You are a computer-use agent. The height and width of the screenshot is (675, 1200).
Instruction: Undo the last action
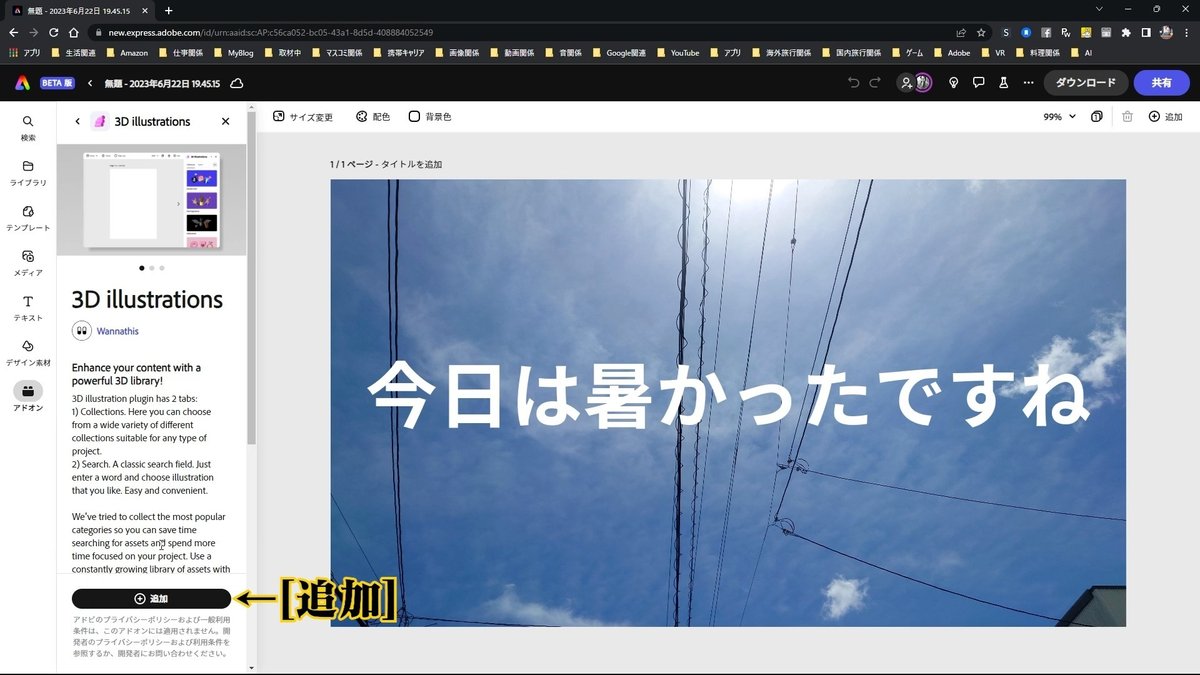coord(853,83)
